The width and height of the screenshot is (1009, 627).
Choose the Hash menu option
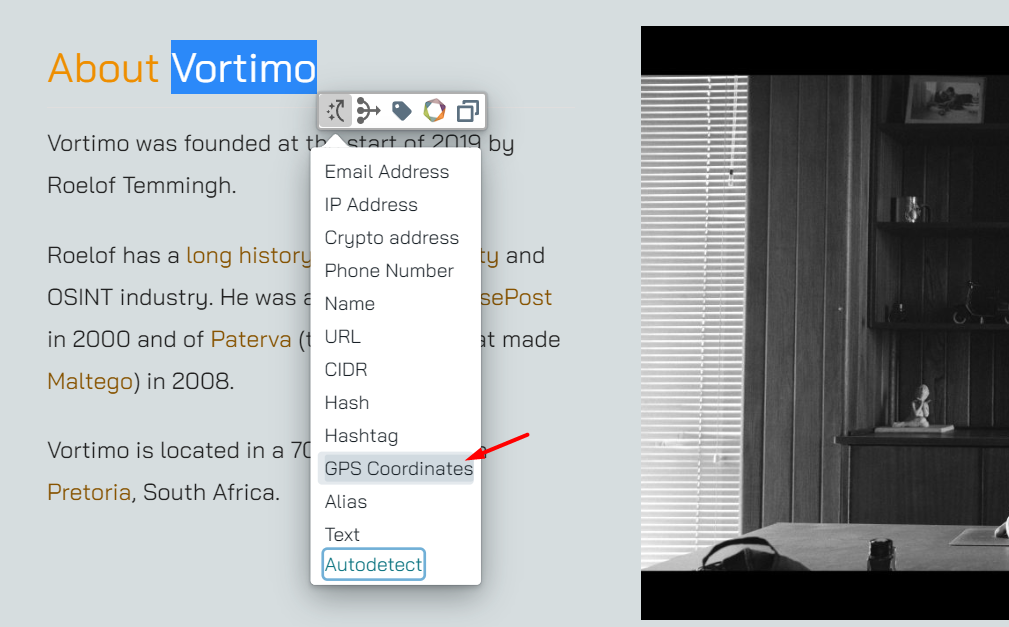coord(347,403)
